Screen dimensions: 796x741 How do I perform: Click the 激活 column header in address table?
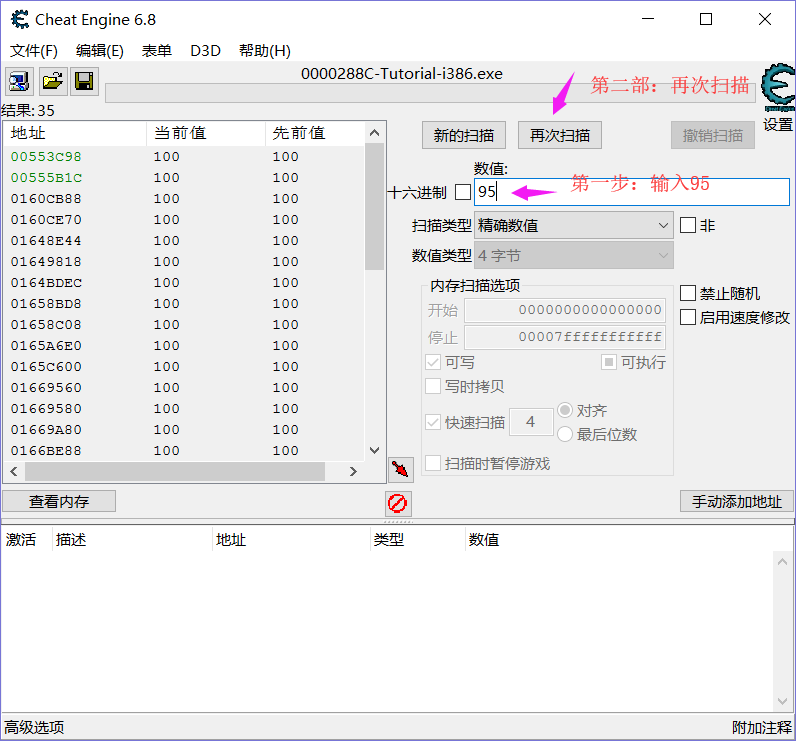pos(26,540)
